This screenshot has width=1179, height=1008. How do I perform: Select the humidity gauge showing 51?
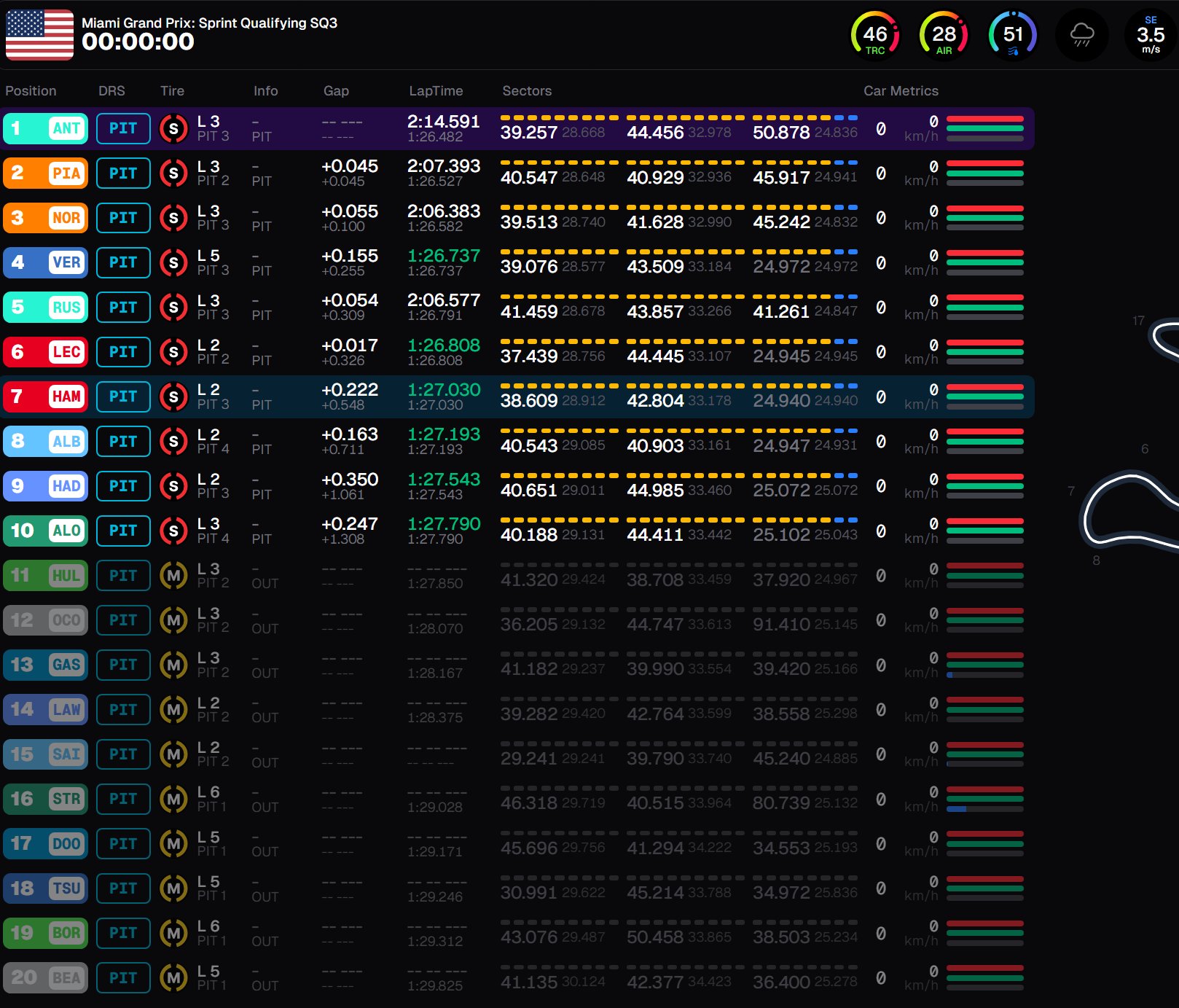tap(1013, 34)
